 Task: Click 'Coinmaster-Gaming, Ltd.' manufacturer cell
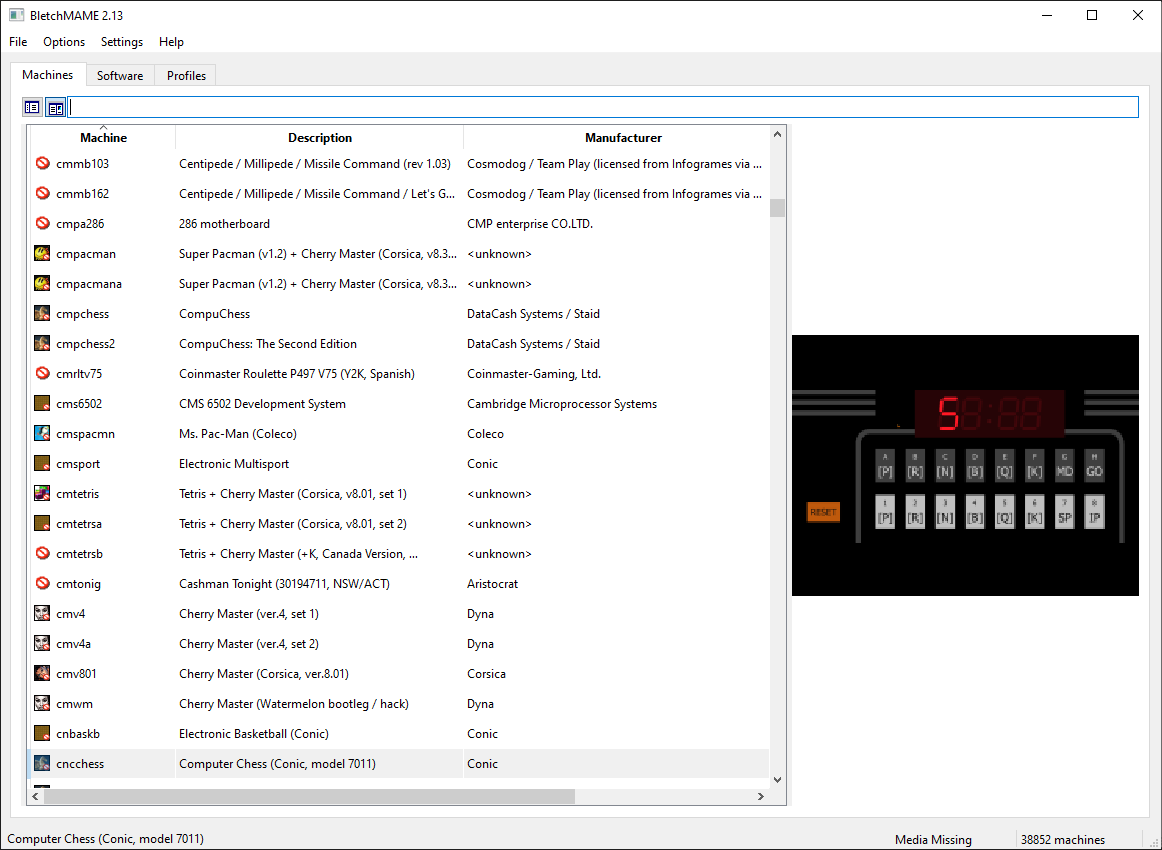[534, 373]
